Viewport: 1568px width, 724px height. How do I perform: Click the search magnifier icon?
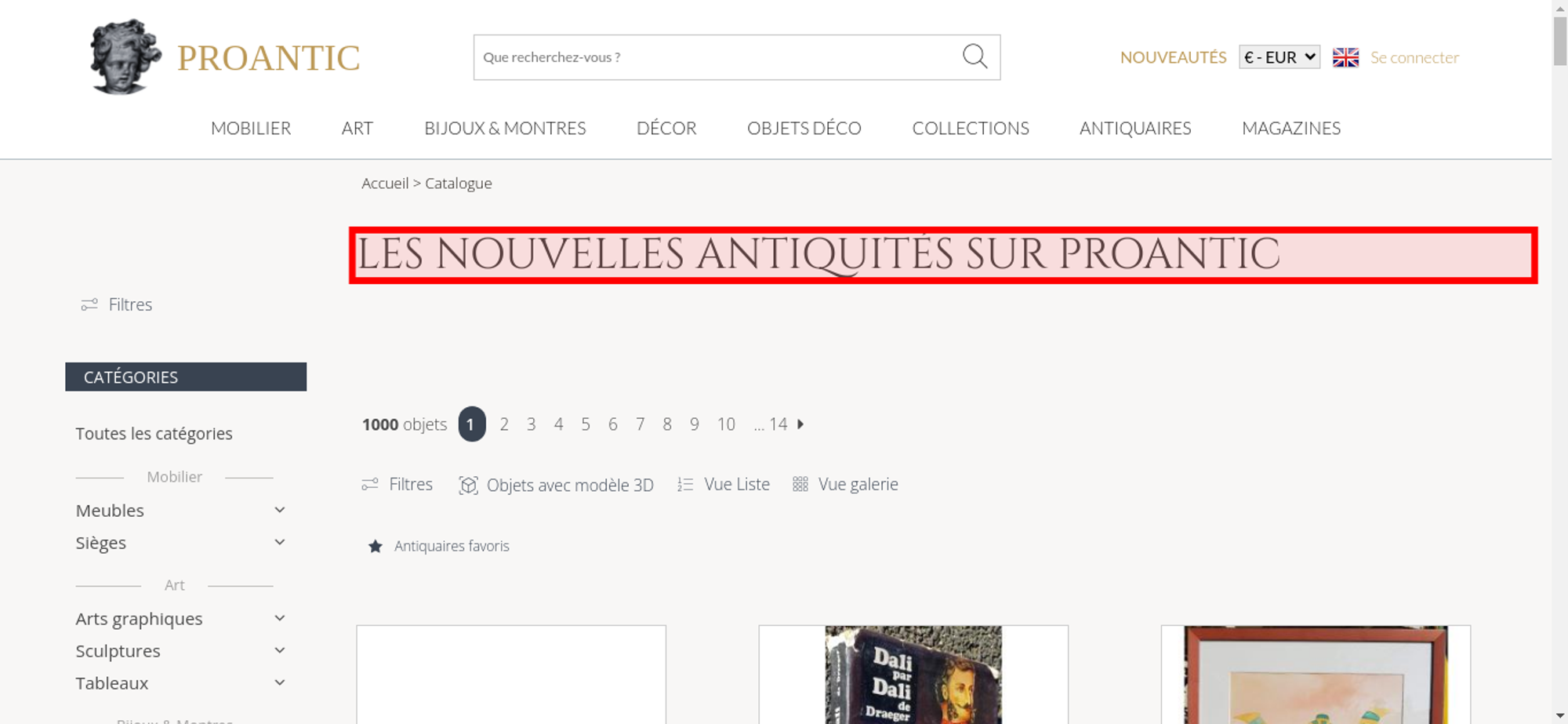click(x=975, y=56)
